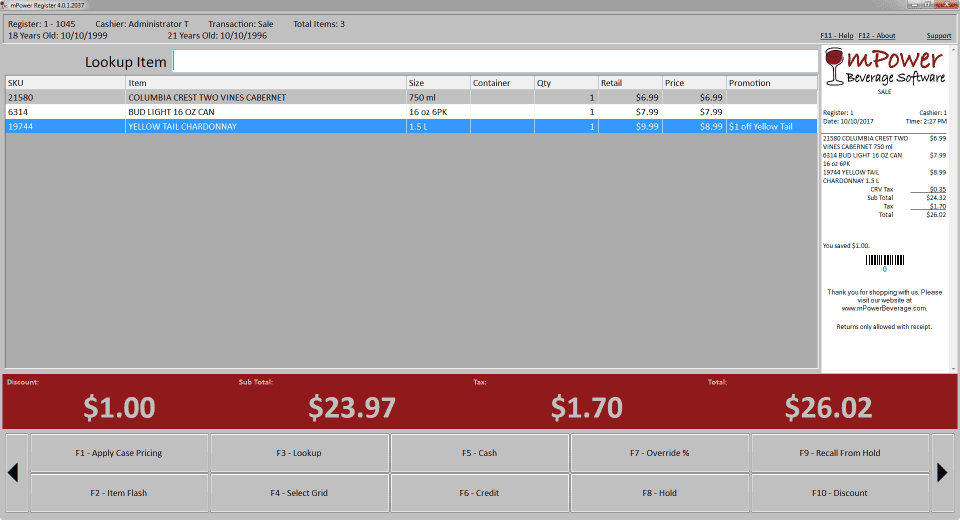The image size is (960, 520).
Task: Select the COLUMBIA CREST TWO VINES CABERNET row
Action: (411, 97)
